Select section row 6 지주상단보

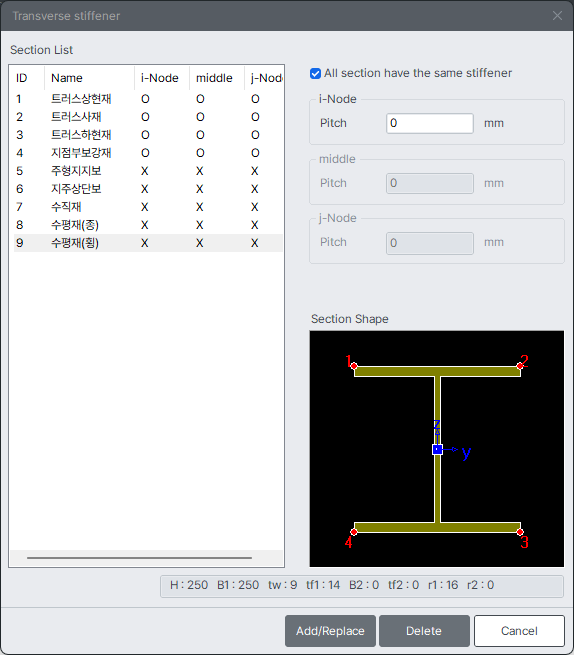click(148, 189)
